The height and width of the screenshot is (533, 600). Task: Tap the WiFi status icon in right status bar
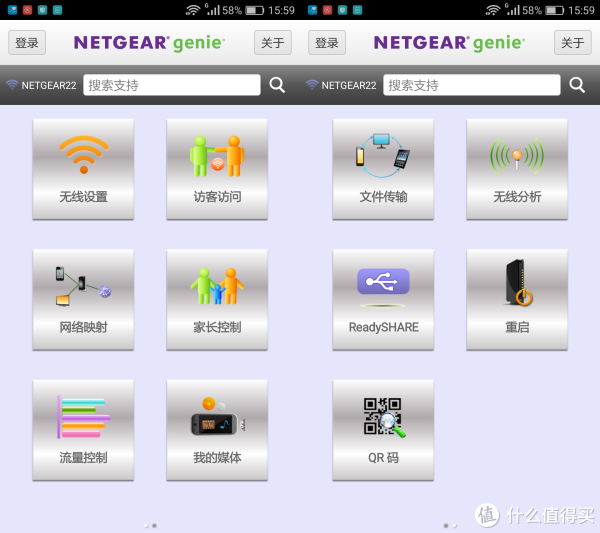point(493,10)
